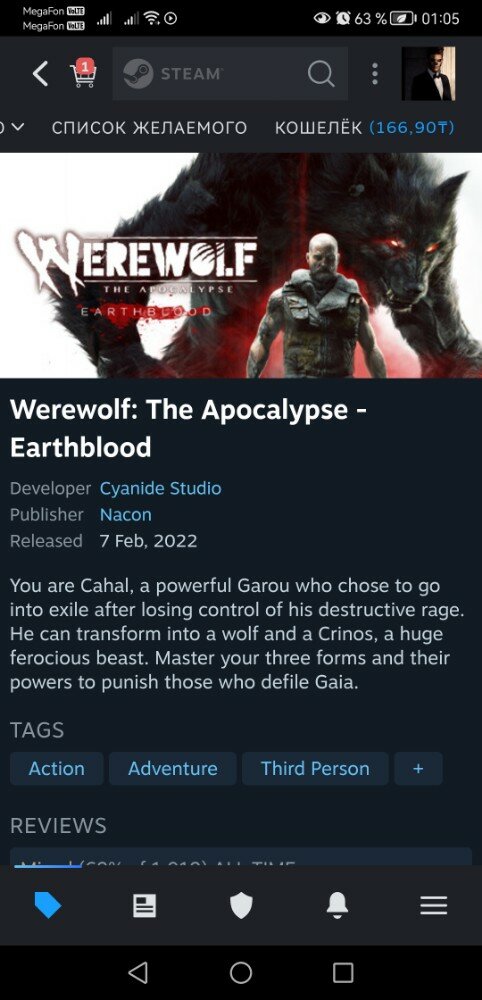This screenshot has height=1000, width=482.
Task: Open the hamburger menu in the bottom bar
Action: pyautogui.click(x=434, y=905)
